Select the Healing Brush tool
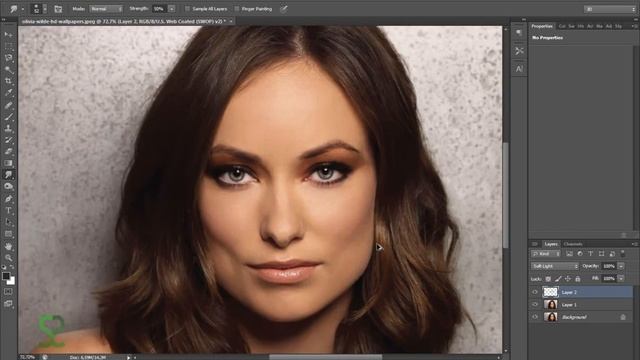 tap(8, 105)
